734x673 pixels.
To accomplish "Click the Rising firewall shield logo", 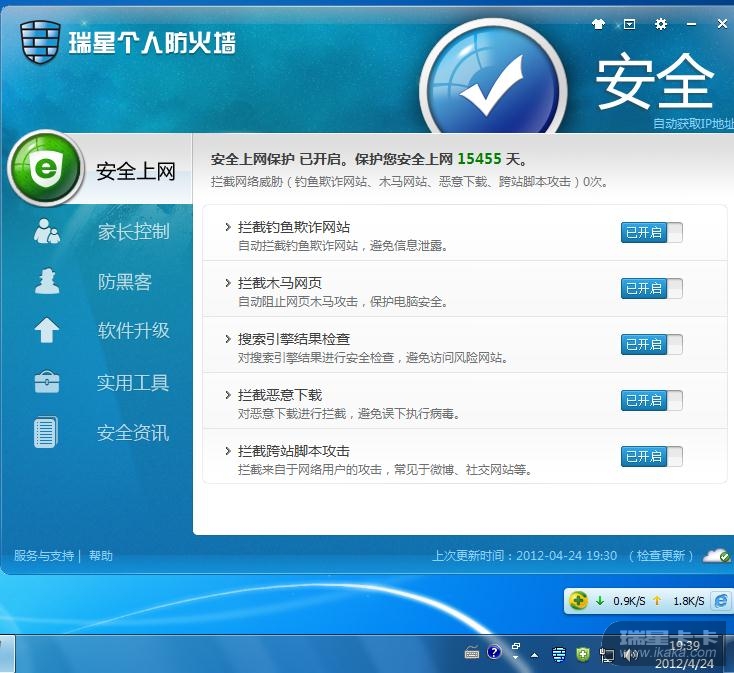I will [40, 42].
